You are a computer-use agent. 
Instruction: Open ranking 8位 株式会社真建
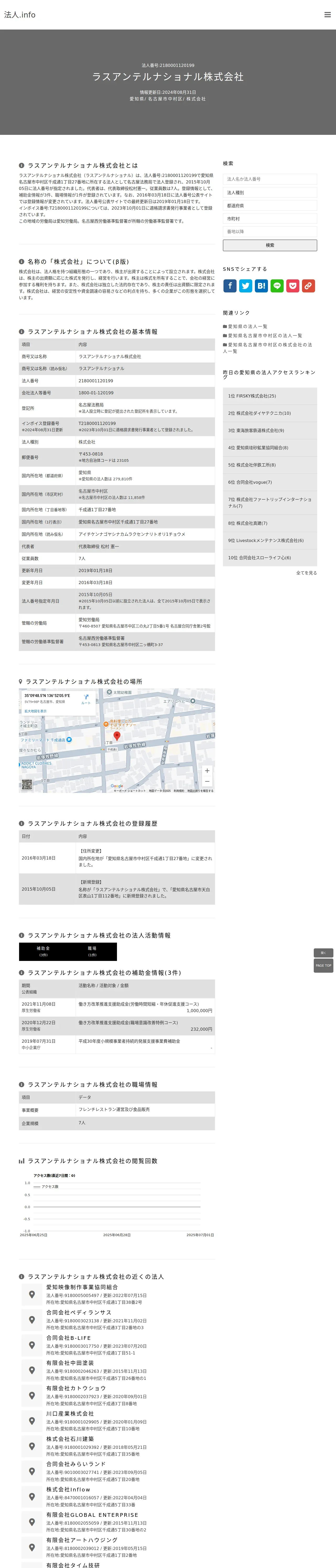point(270,523)
